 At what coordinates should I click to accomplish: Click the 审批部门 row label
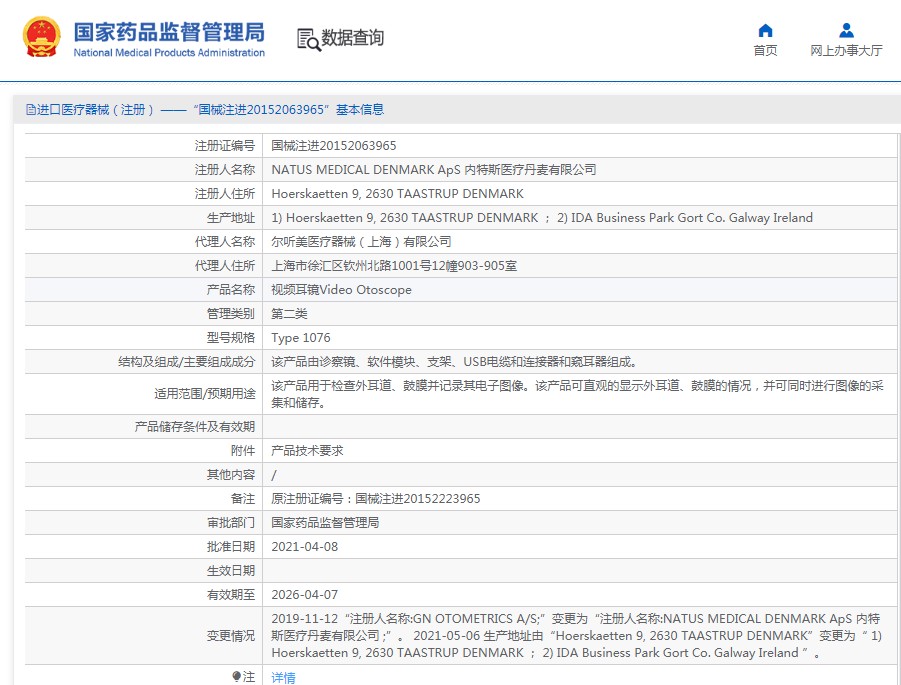tap(231, 523)
